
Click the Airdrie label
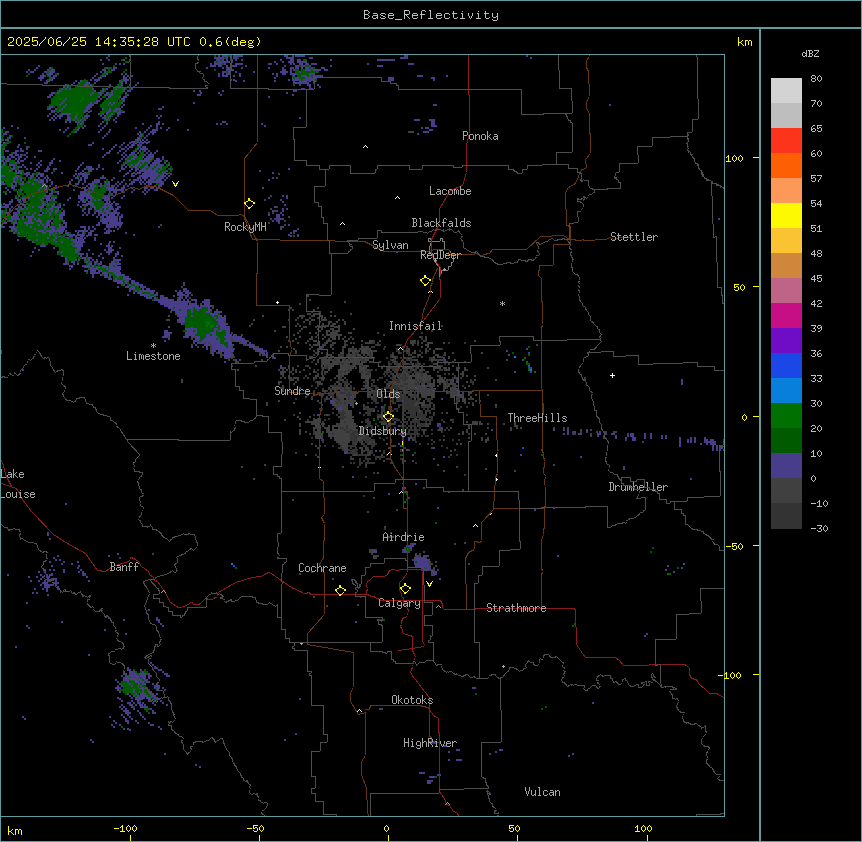[403, 537]
